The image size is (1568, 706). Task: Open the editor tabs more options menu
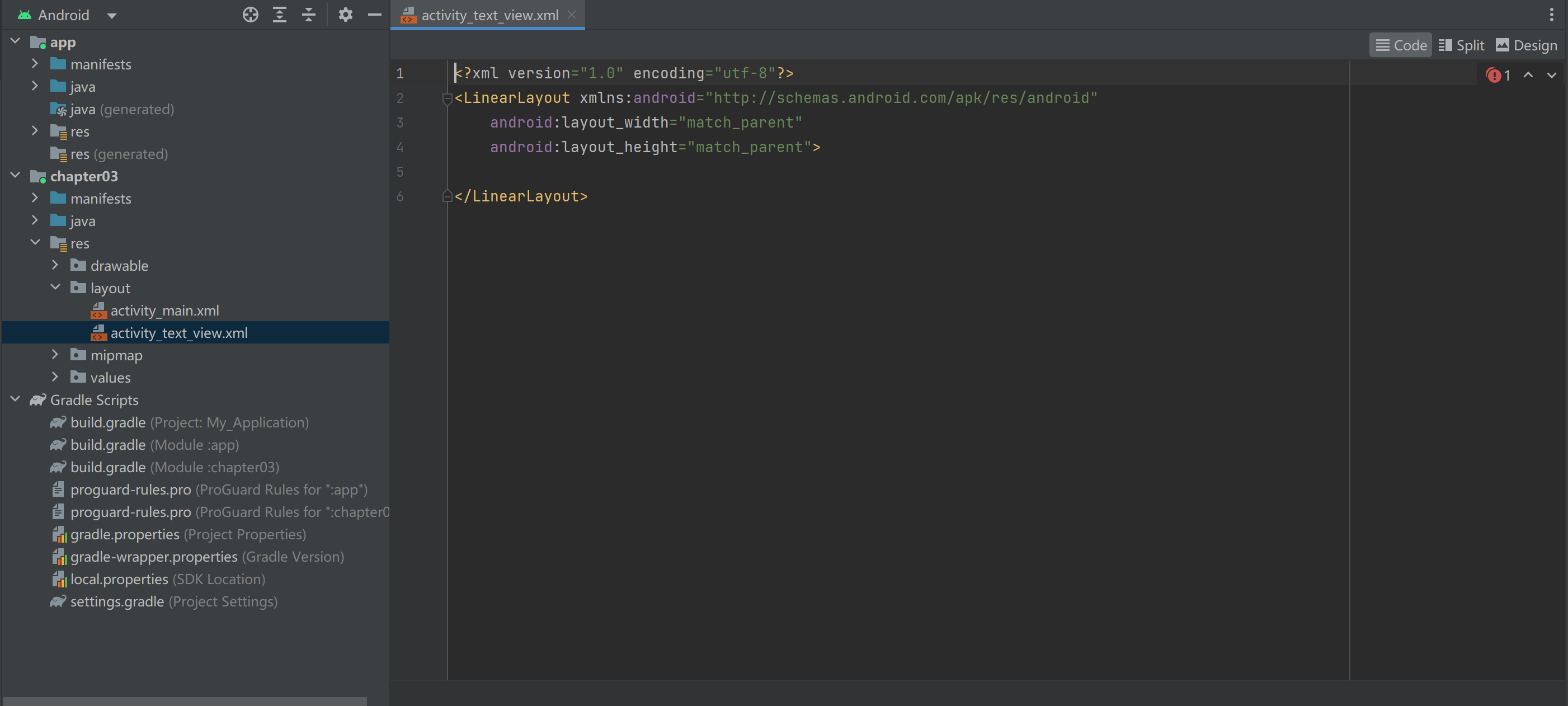click(1551, 15)
